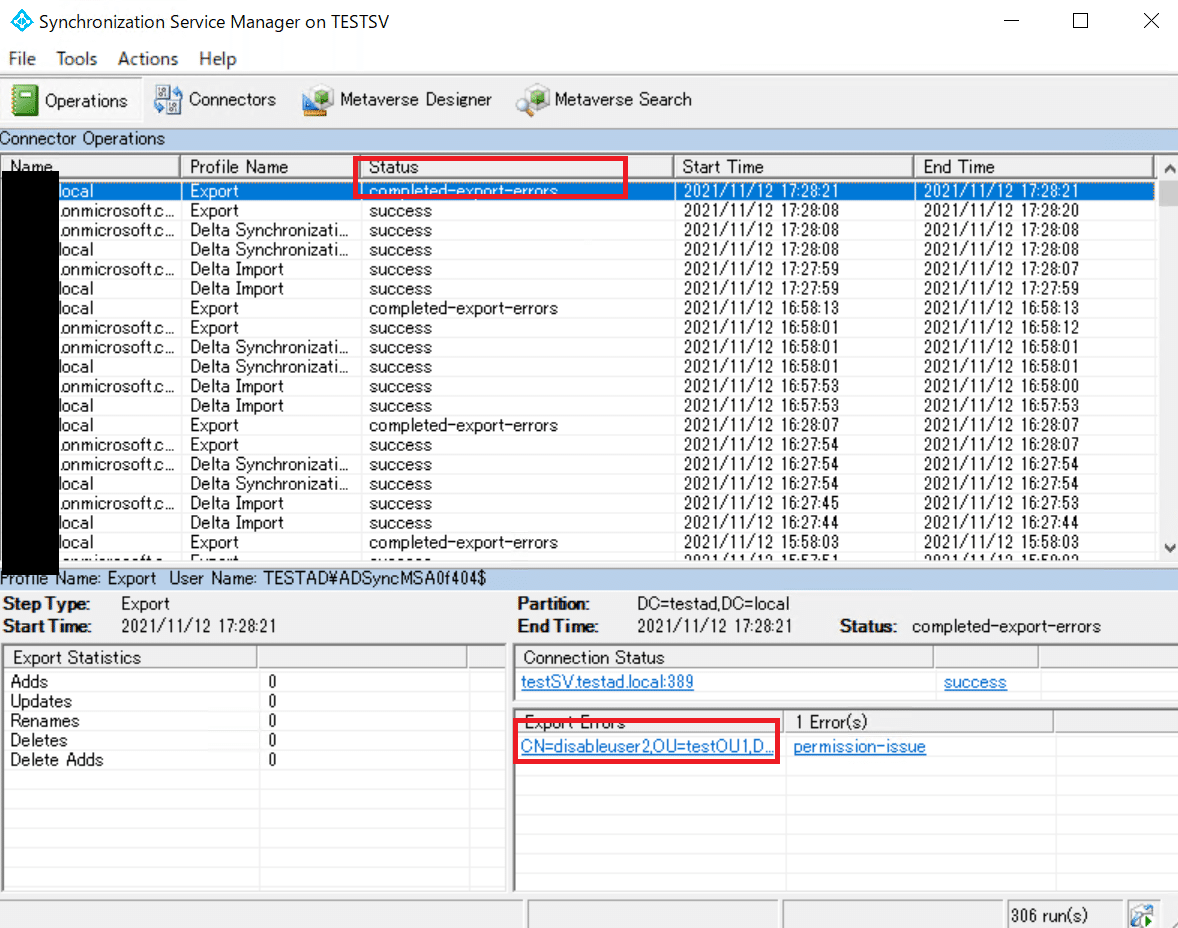Select the completed-export-errors run at 16:58:13
1178x928 pixels.
(577, 308)
